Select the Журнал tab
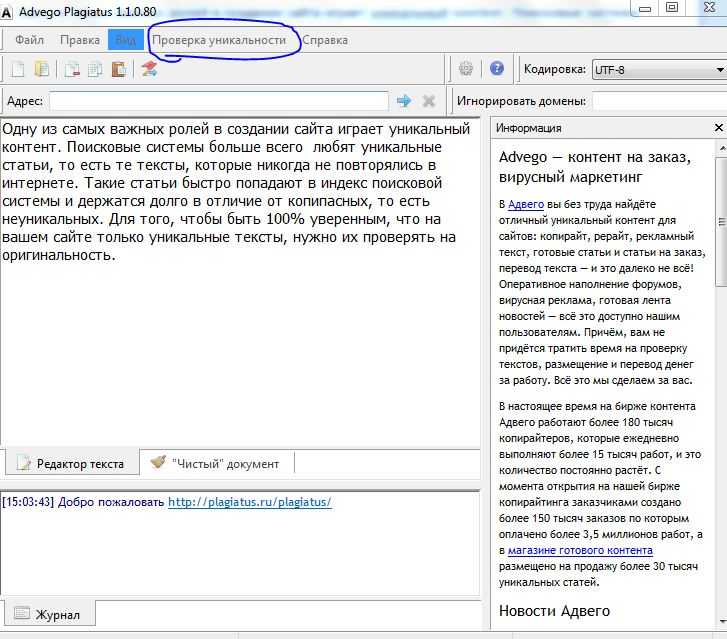727x639 pixels. [50, 614]
